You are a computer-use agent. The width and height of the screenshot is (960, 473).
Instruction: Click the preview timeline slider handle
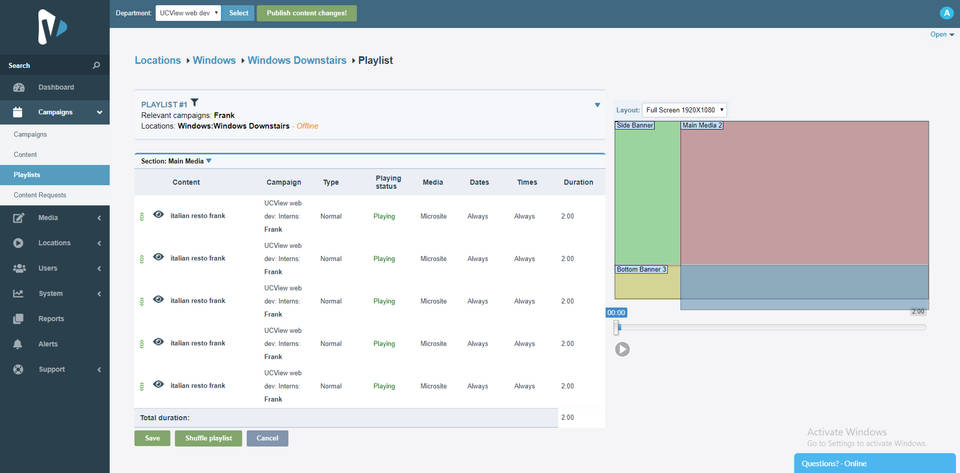pos(617,327)
